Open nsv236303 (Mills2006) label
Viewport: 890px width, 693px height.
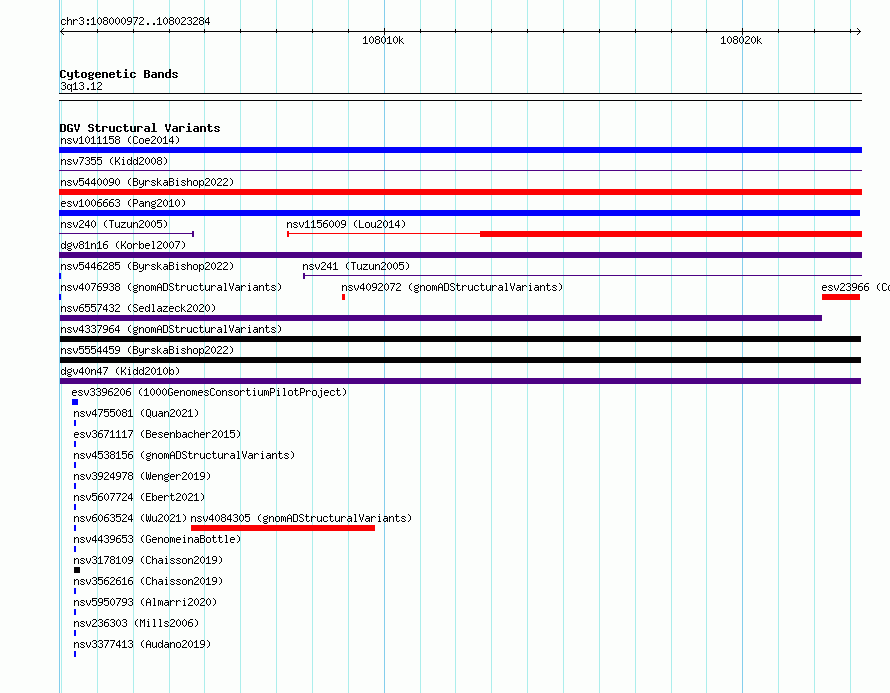point(136,623)
